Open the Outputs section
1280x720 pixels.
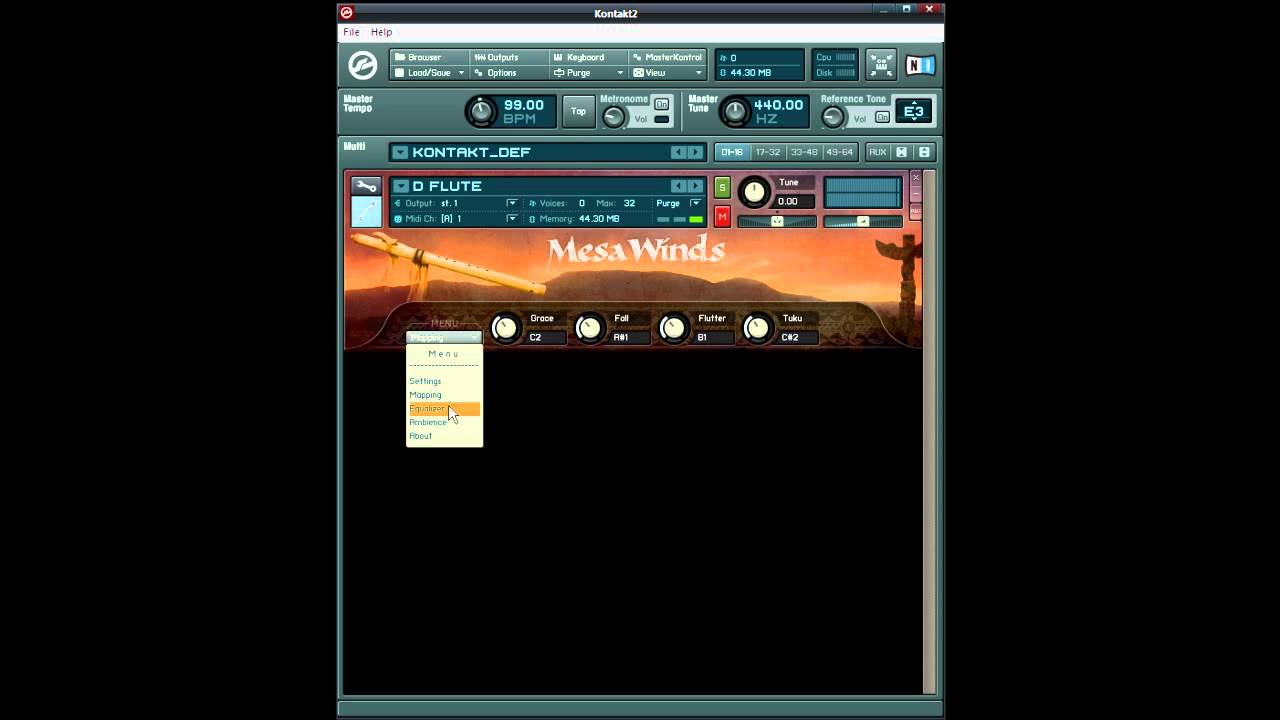(x=509, y=57)
